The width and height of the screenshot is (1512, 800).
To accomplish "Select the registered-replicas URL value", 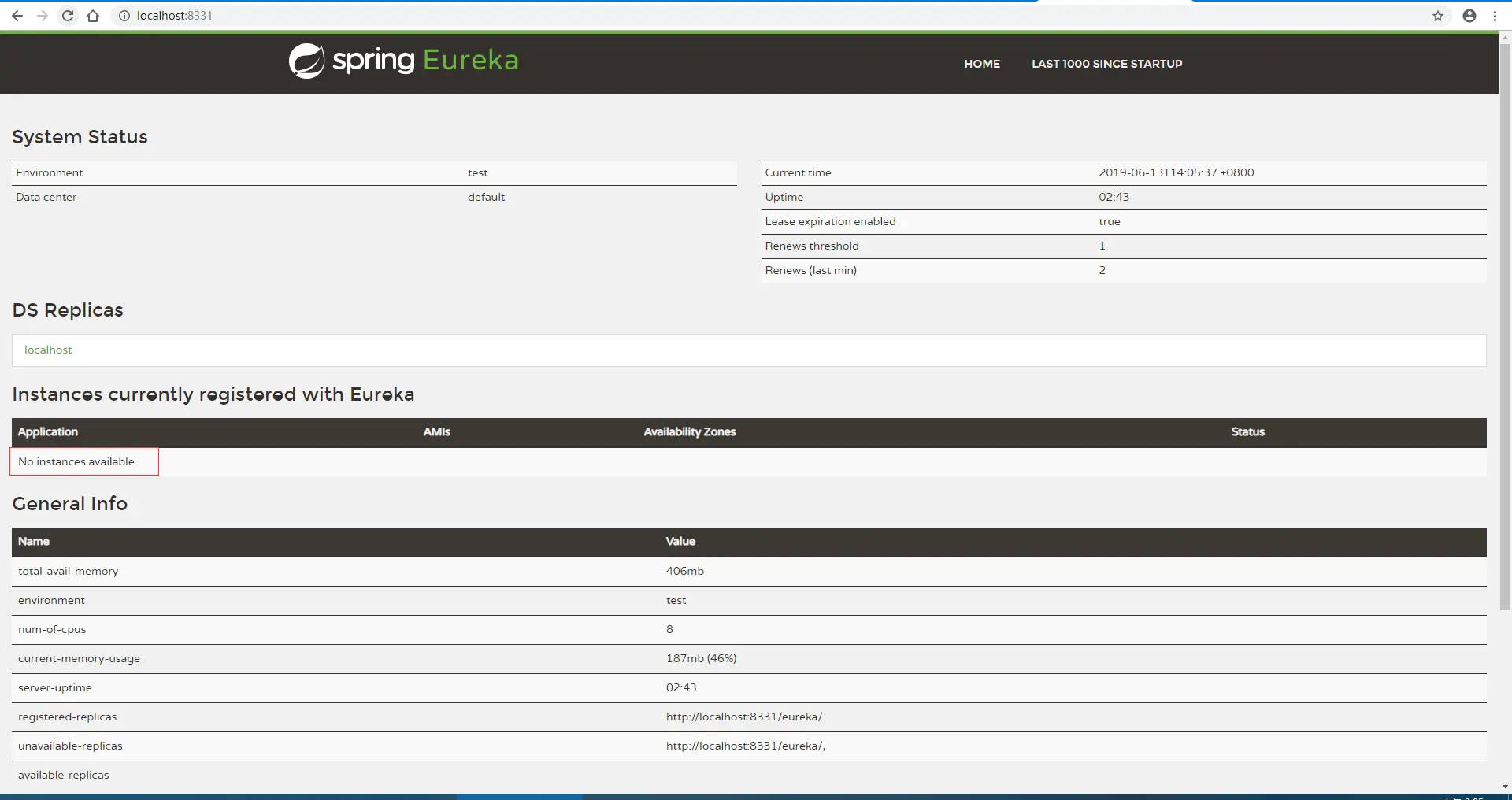I will click(744, 717).
